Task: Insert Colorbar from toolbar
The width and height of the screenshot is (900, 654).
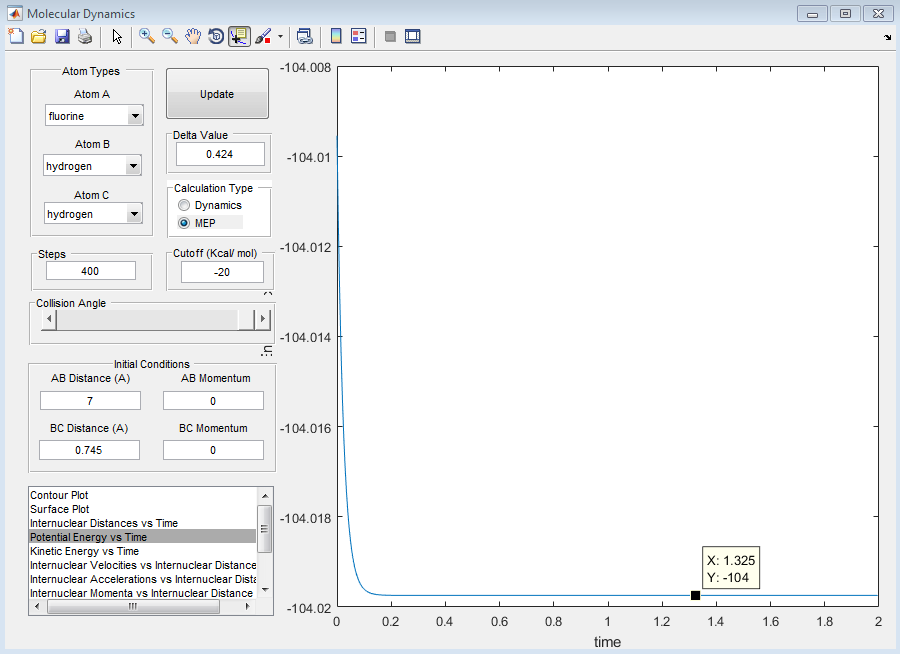Action: click(x=336, y=36)
